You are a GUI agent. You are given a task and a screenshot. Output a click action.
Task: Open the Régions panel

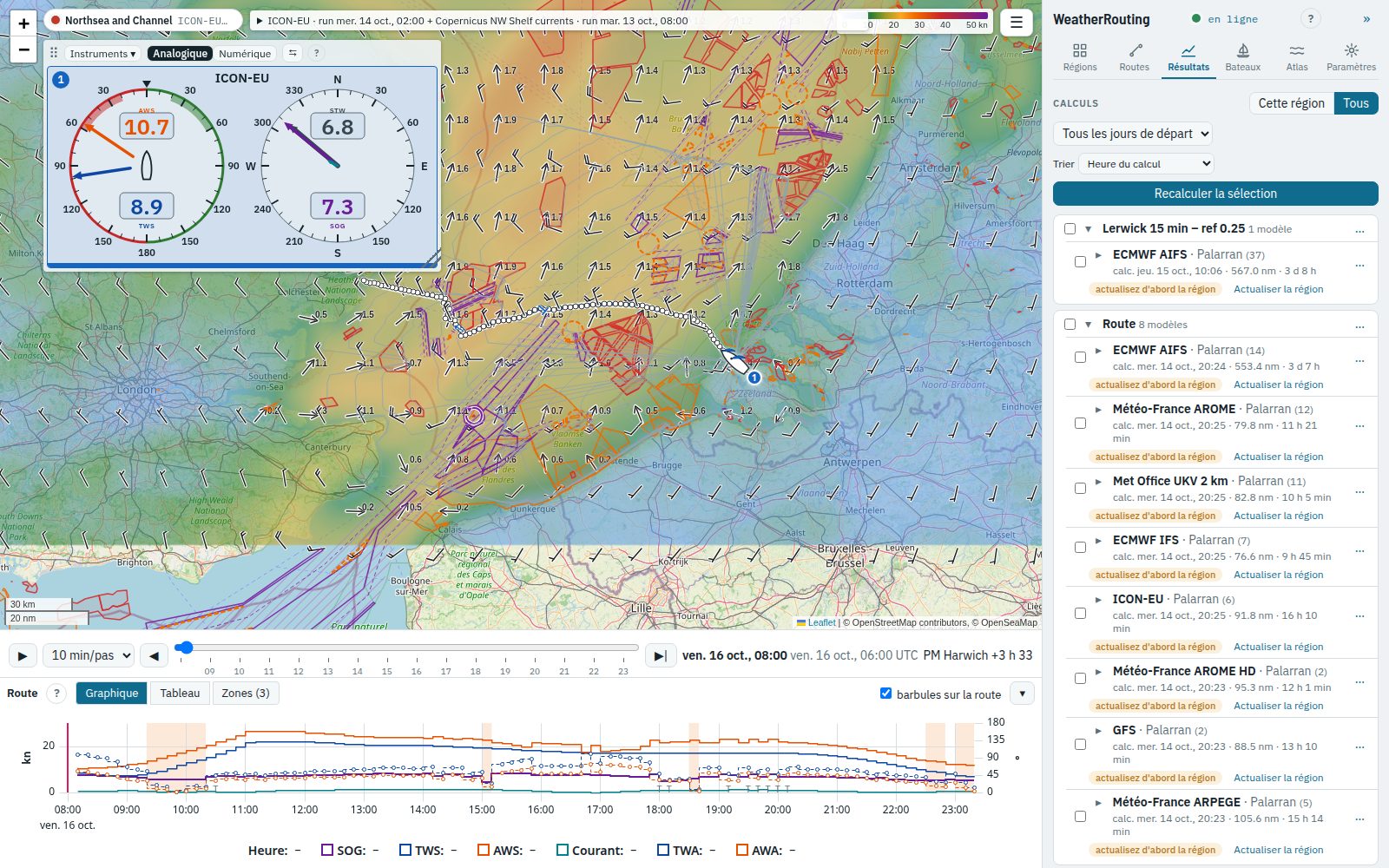pos(1080,58)
